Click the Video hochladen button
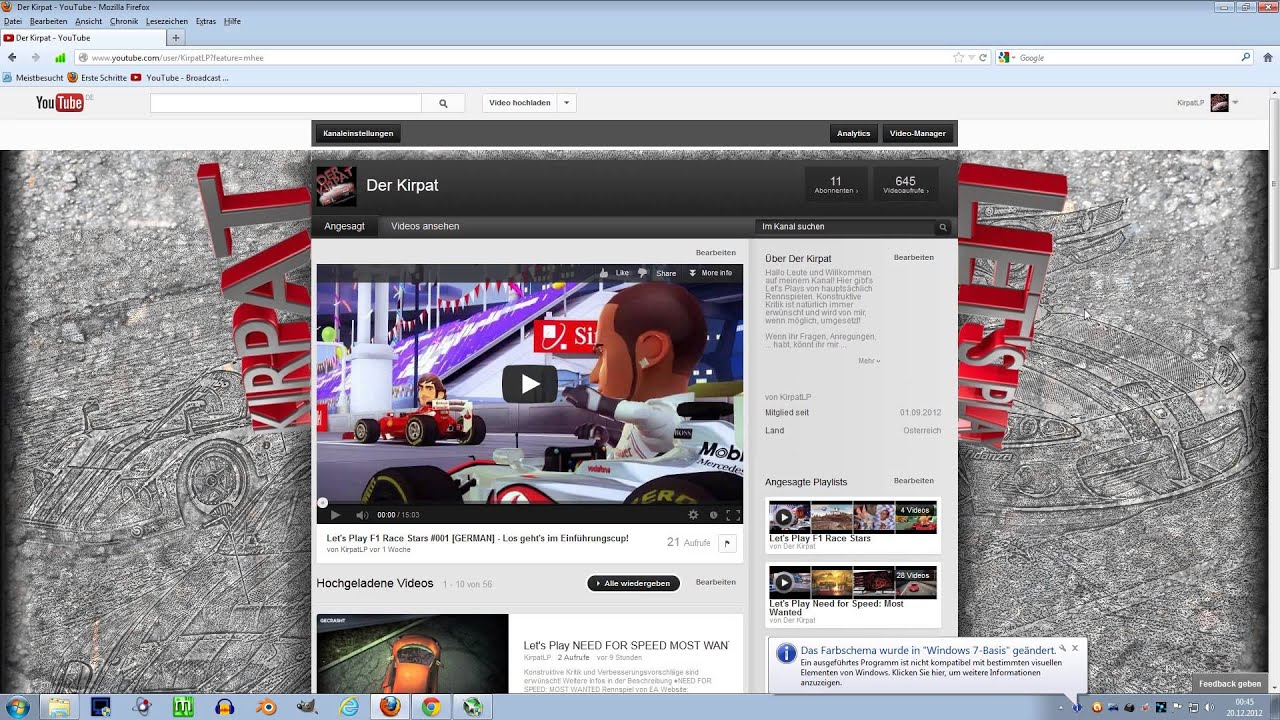 (520, 103)
